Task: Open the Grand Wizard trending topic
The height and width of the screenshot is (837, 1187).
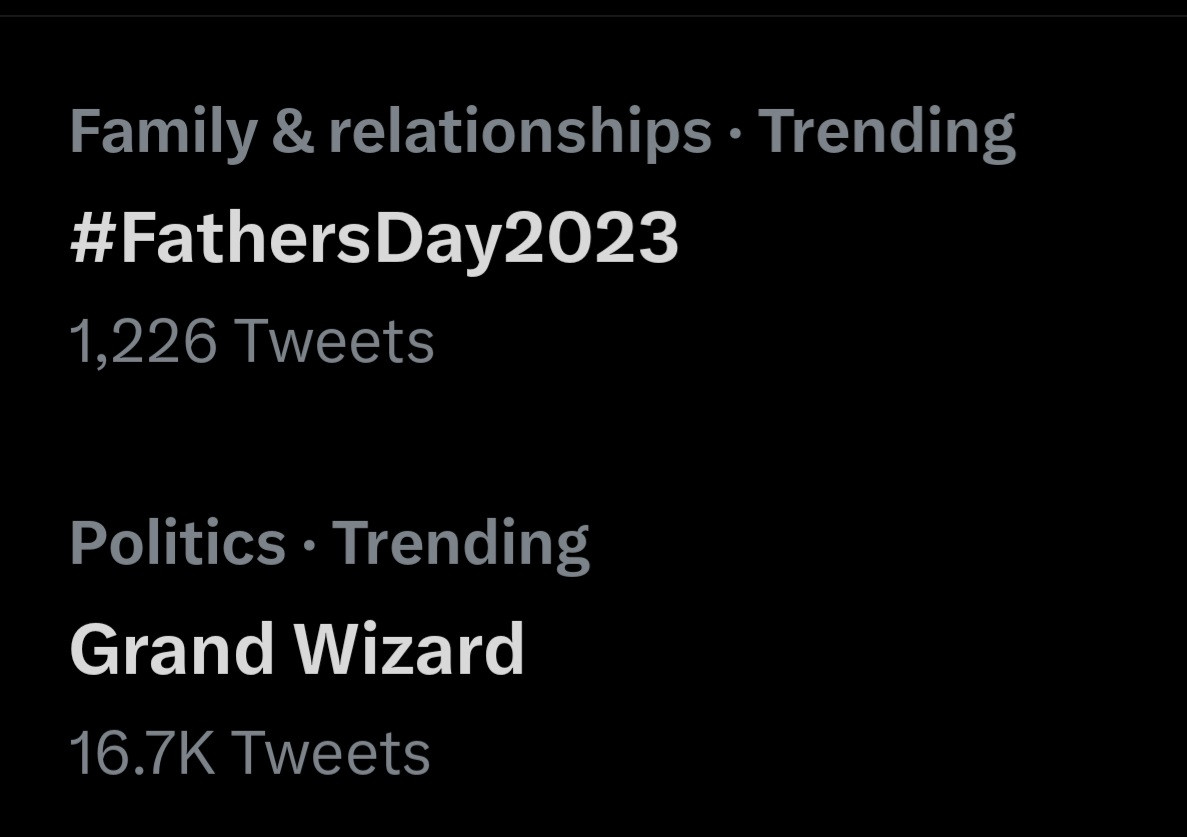Action: click(x=297, y=649)
